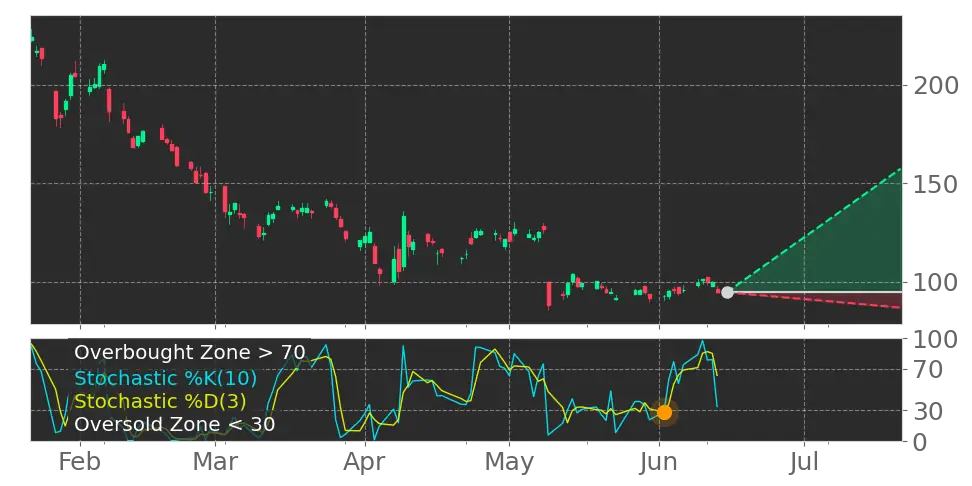Screen dimensions: 972x486
Task: Select the 'Stochastic %D(3)' legend label
Action: coord(160,401)
